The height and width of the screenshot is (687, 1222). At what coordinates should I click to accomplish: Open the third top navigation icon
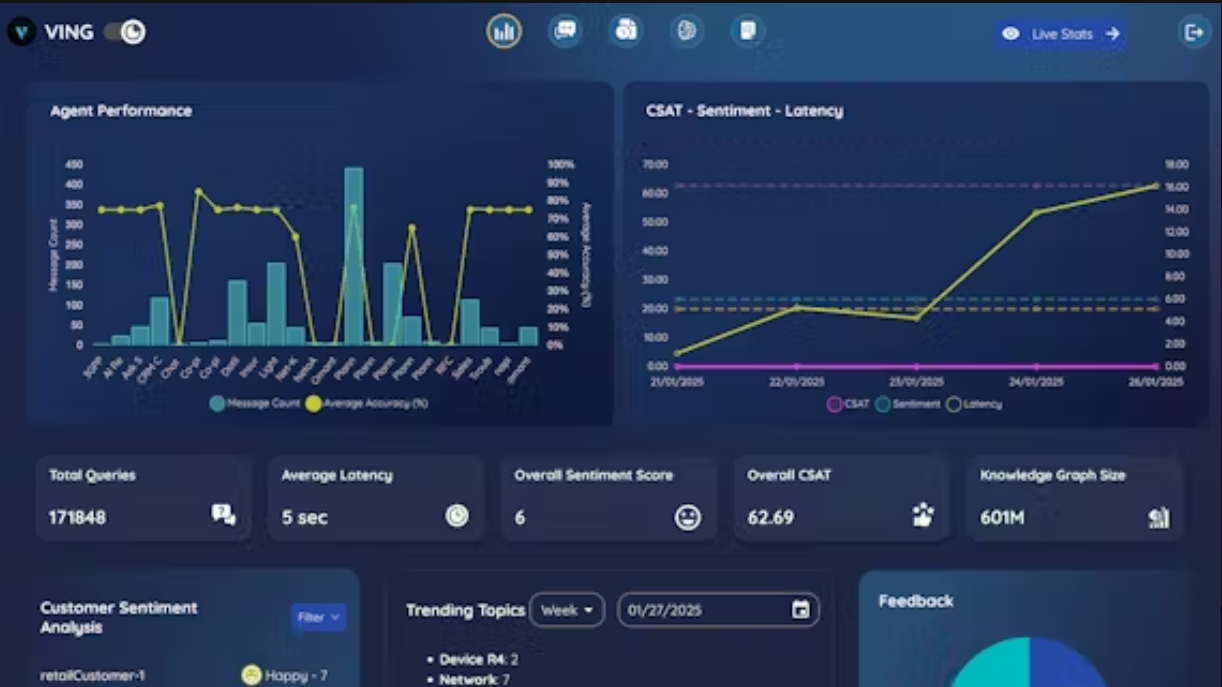point(626,31)
